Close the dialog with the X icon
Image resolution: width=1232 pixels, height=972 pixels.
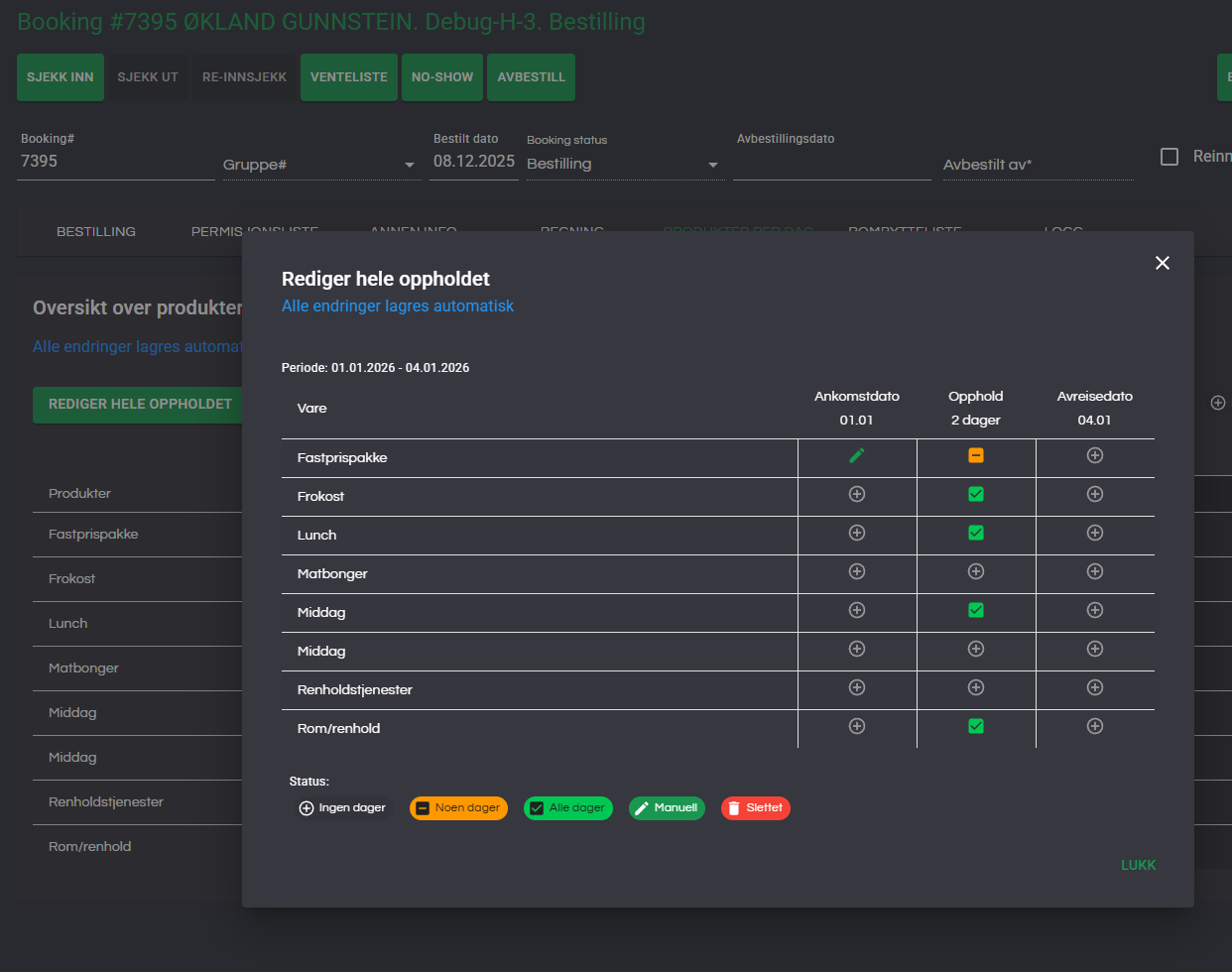[1163, 263]
